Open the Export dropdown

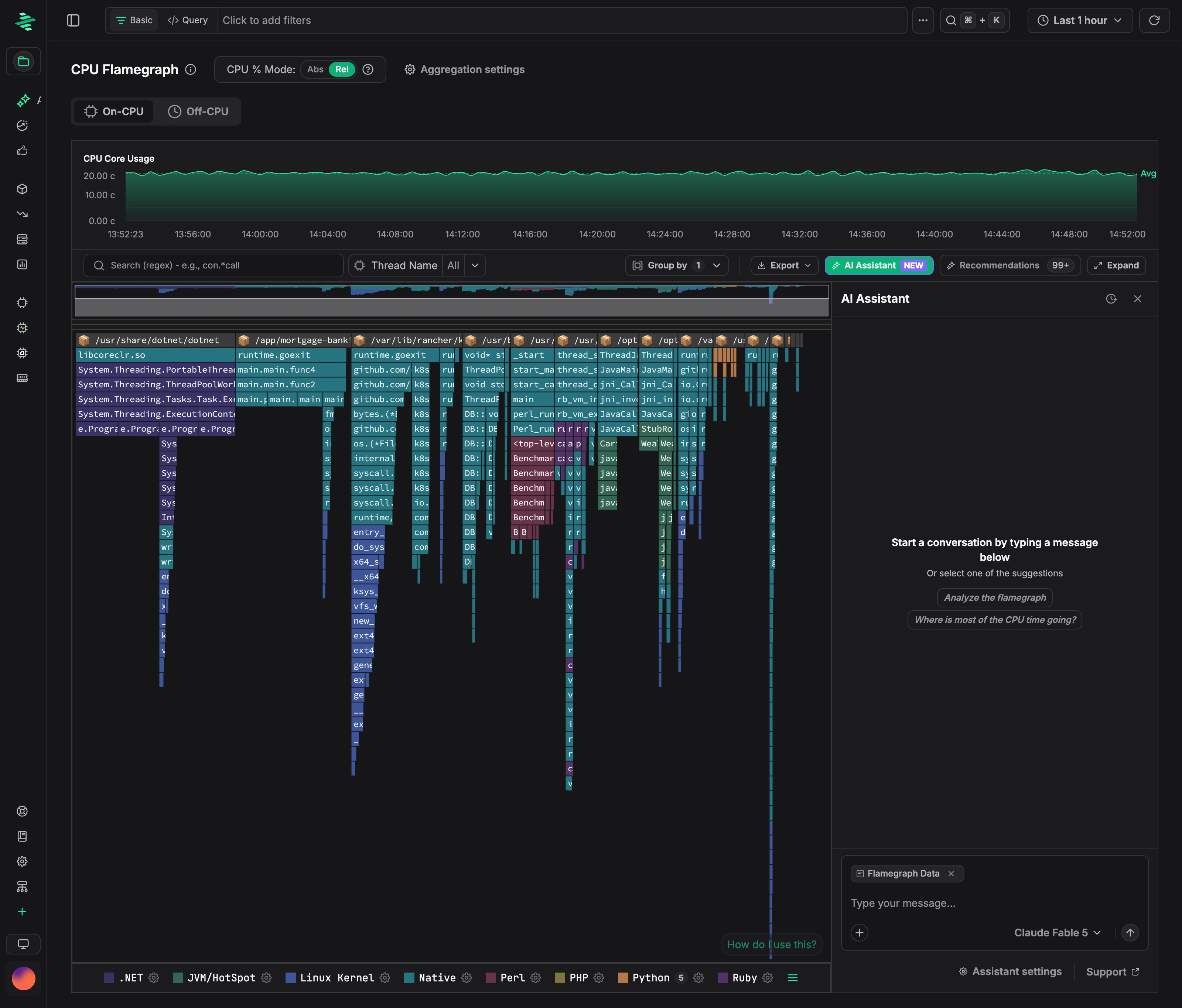coord(785,266)
